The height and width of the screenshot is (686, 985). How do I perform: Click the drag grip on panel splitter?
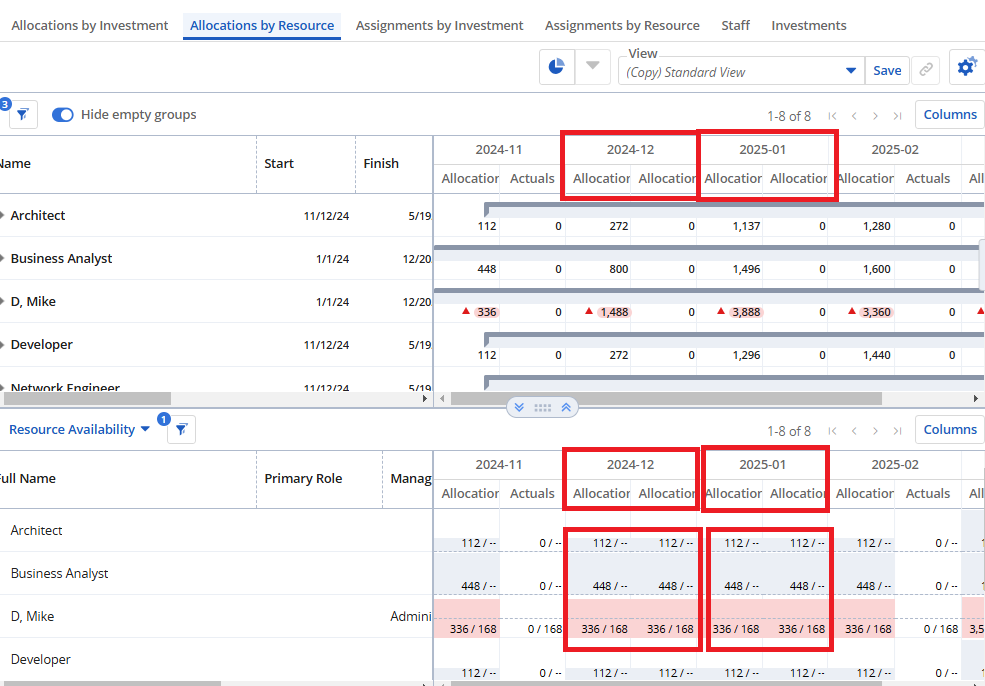tap(543, 408)
